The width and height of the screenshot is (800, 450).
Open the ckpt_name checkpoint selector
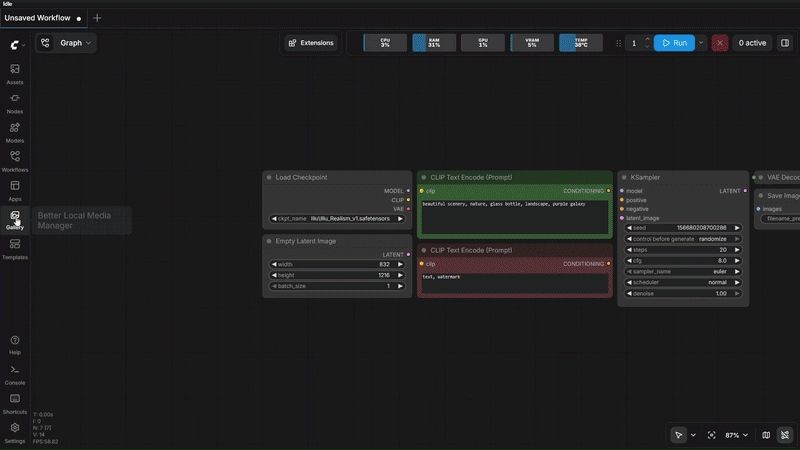(337, 219)
